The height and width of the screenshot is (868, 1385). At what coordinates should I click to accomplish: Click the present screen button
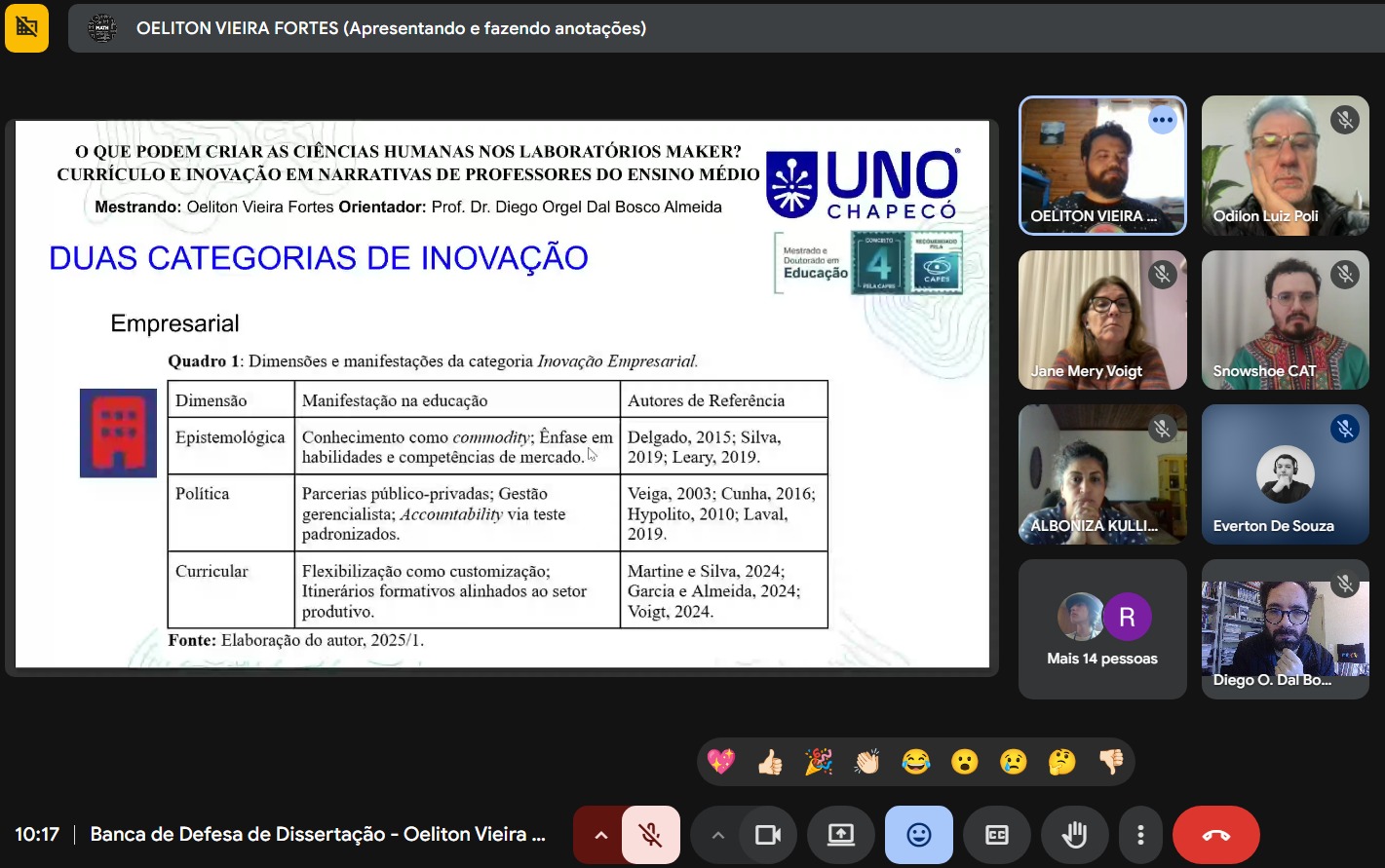[840, 835]
